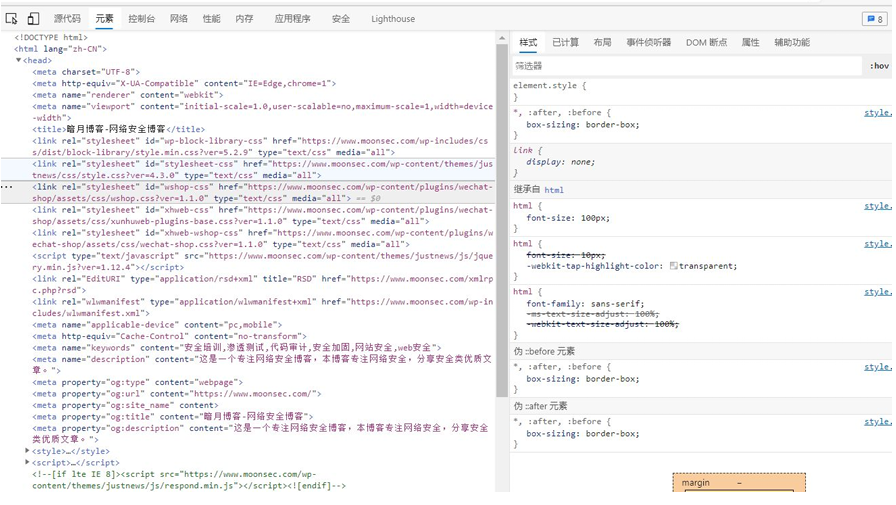Toggle the :hov element state button
896x505 pixels.
coord(879,66)
